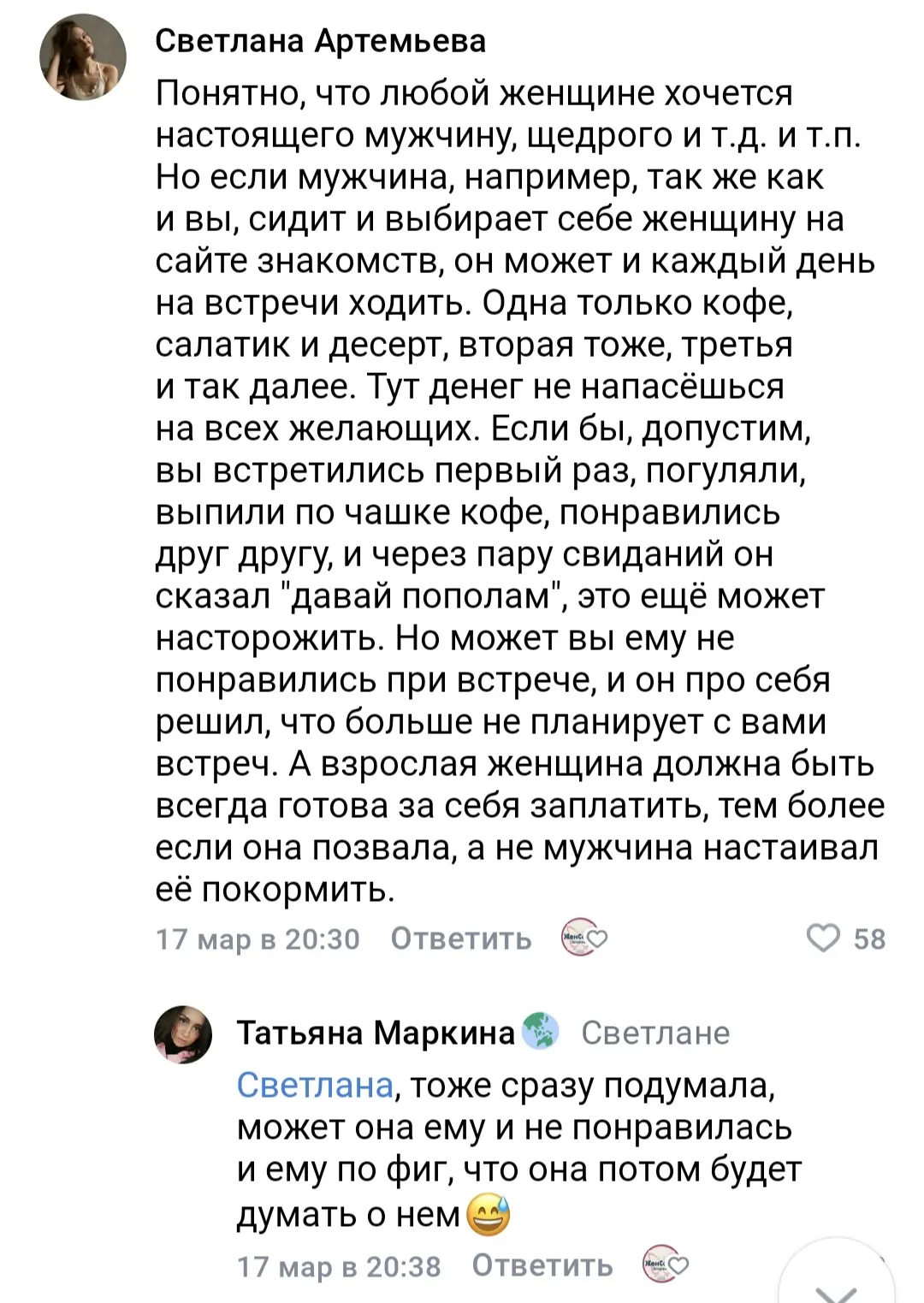Viewport: 924px width, 1303px height.
Task: Open the 17 мар в 20:30 timestamp
Action: pyautogui.click(x=258, y=939)
